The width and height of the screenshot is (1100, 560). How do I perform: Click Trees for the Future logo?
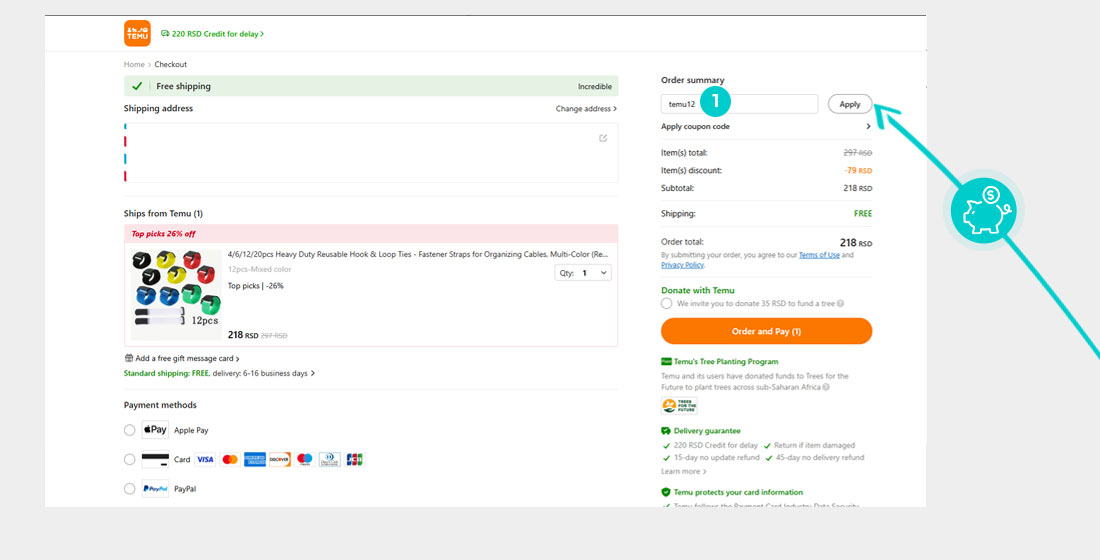tap(679, 406)
